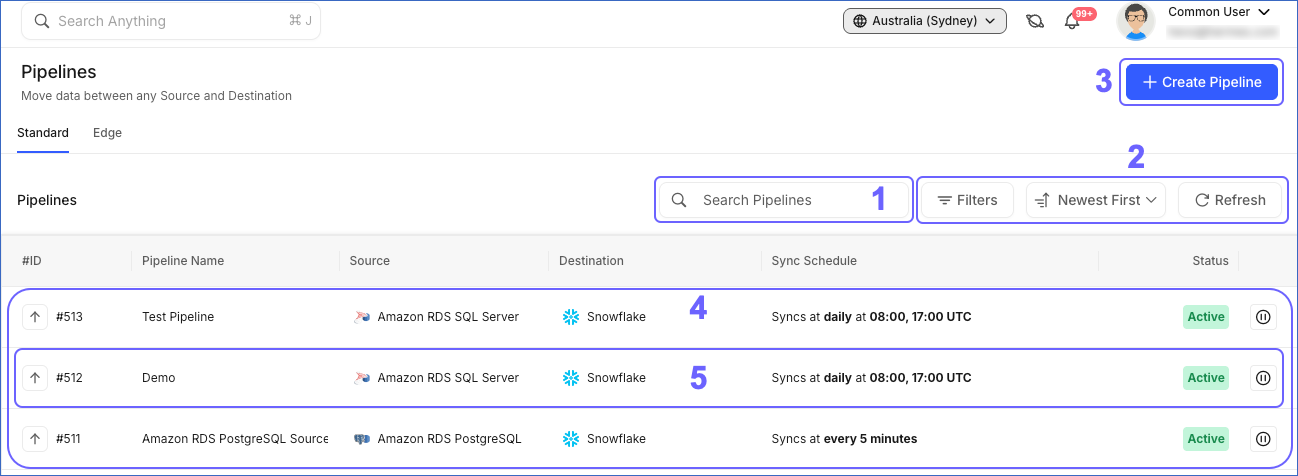The image size is (1298, 476).
Task: Click the magnifier icon in Search Pipelines
Action: (679, 200)
